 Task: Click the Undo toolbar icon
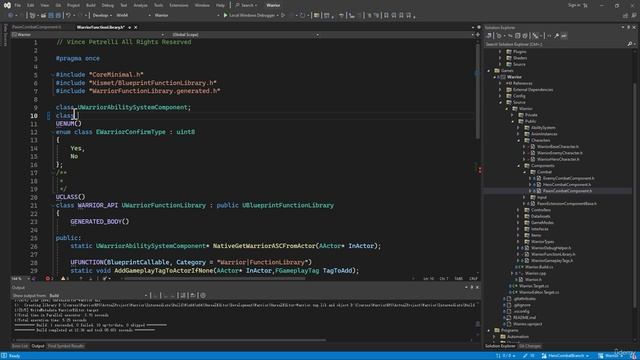[68, 16]
